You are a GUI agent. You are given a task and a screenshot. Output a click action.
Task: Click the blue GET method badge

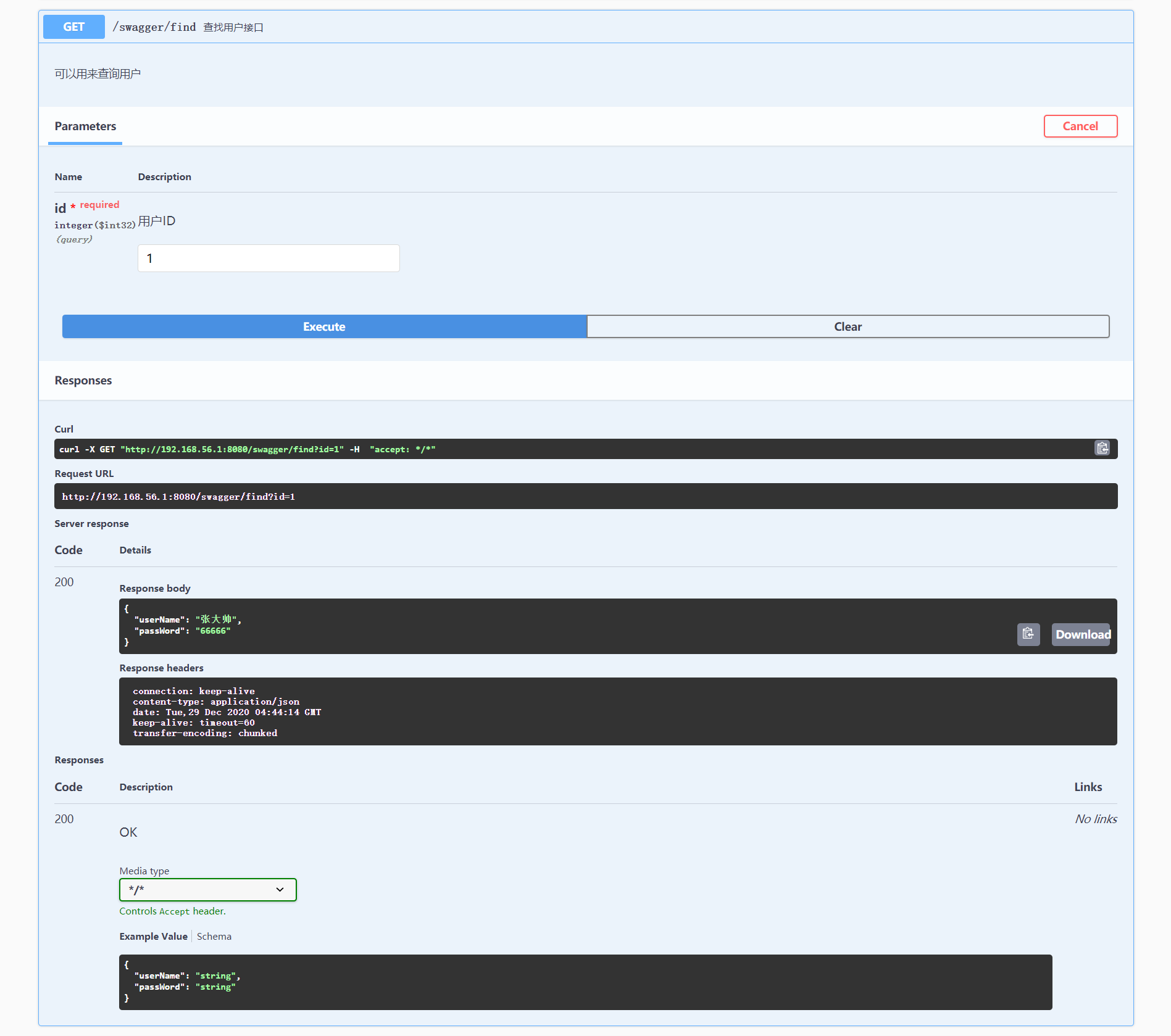click(x=73, y=27)
